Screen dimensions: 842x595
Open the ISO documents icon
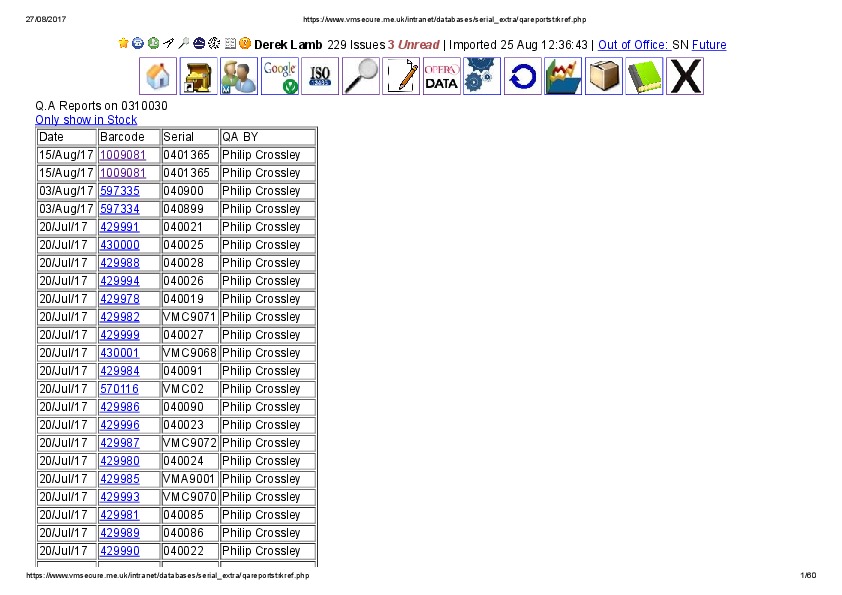(320, 77)
